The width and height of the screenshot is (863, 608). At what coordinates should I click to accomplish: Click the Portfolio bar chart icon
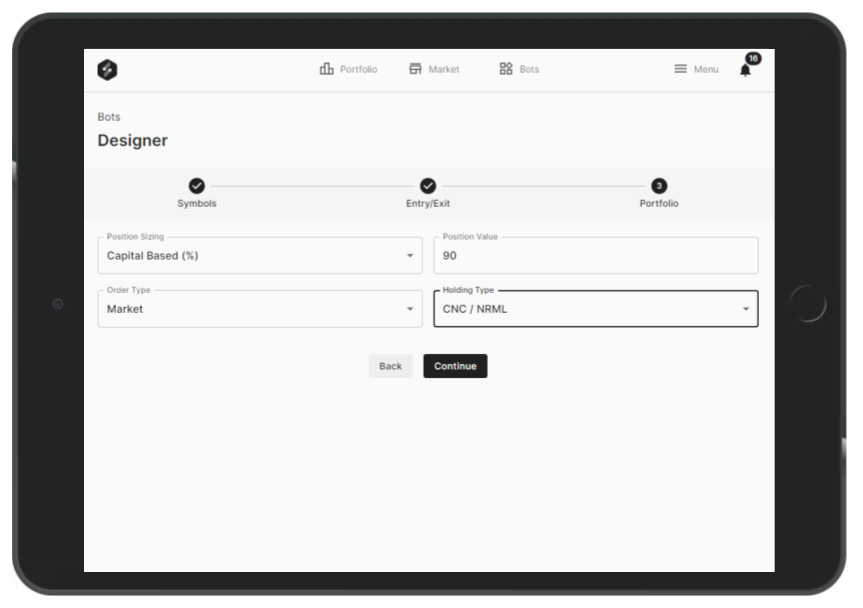(x=326, y=68)
